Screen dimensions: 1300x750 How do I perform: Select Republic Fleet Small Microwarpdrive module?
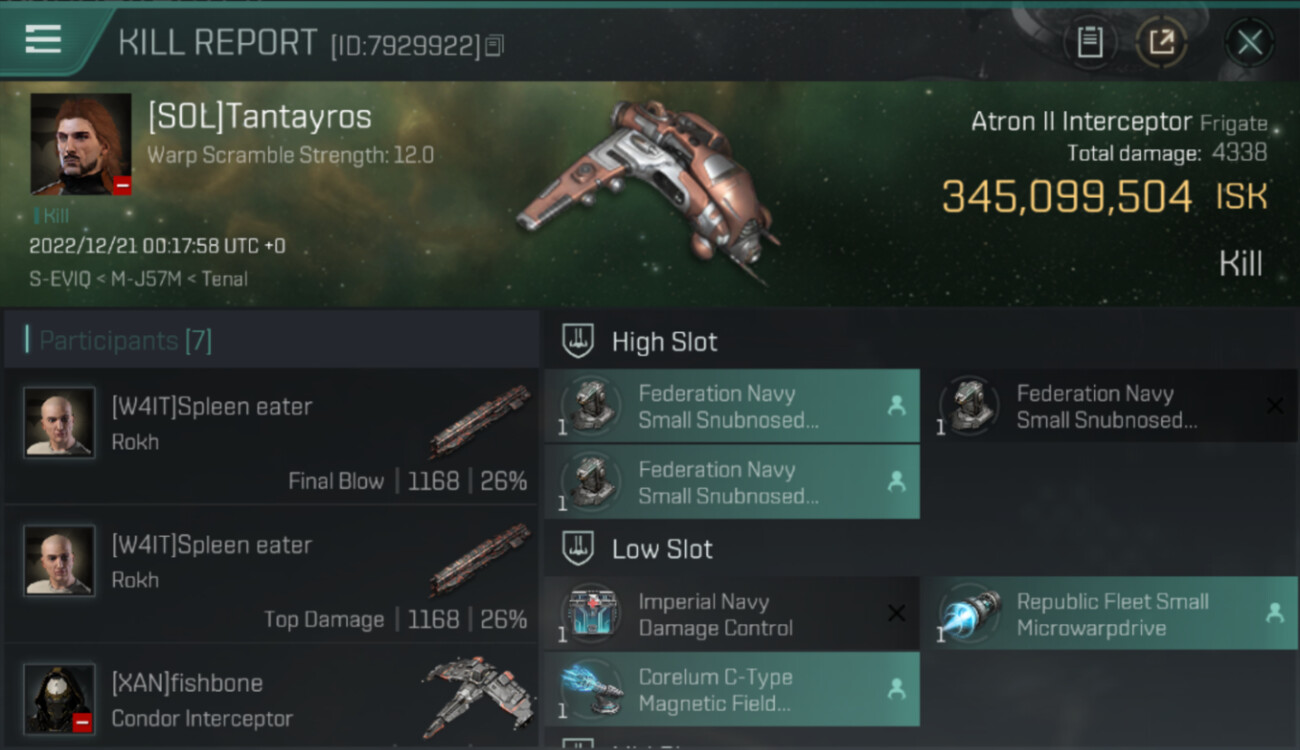tap(1110, 614)
